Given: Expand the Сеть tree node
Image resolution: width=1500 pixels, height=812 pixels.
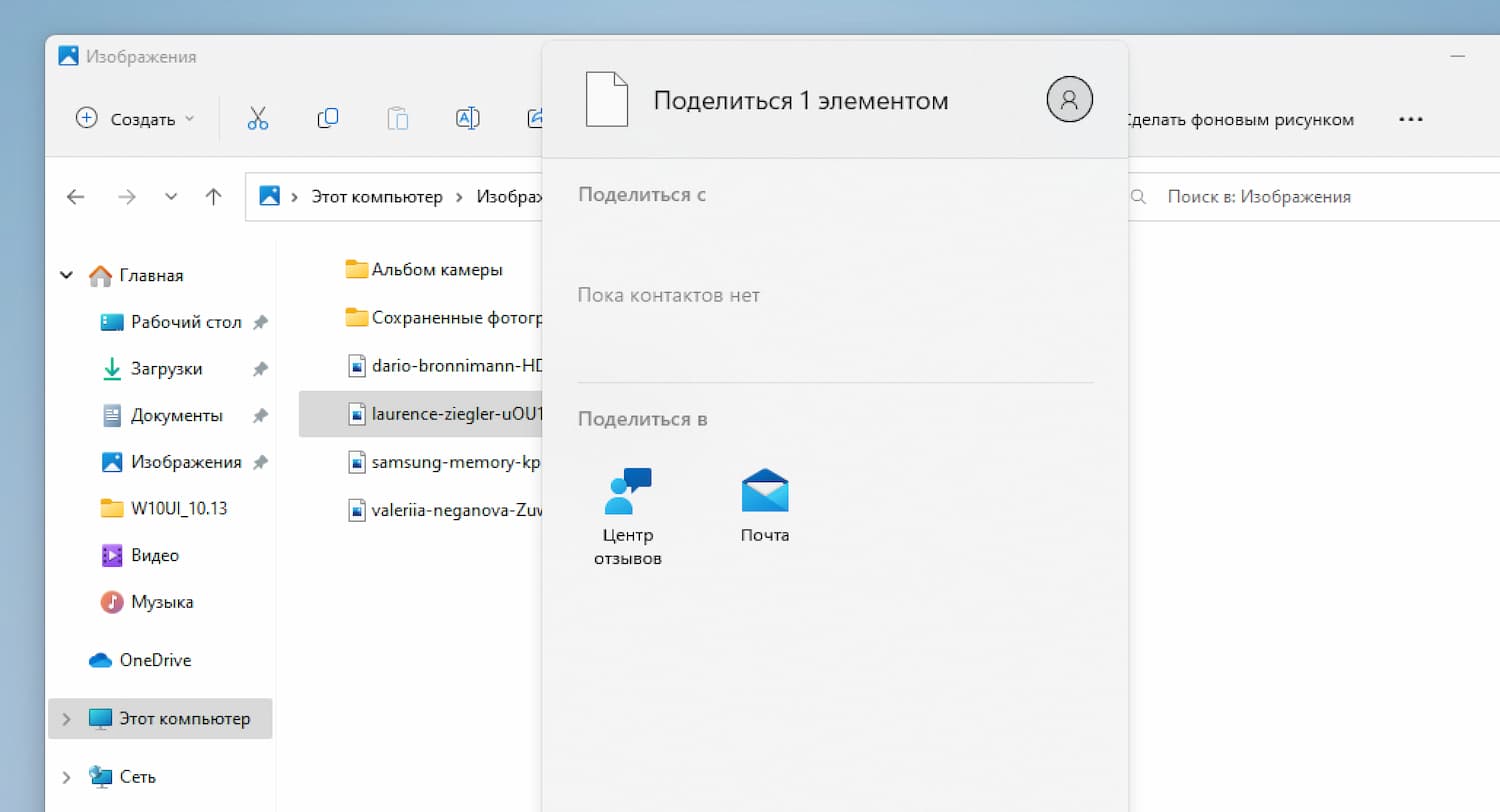Looking at the screenshot, I should click(67, 777).
